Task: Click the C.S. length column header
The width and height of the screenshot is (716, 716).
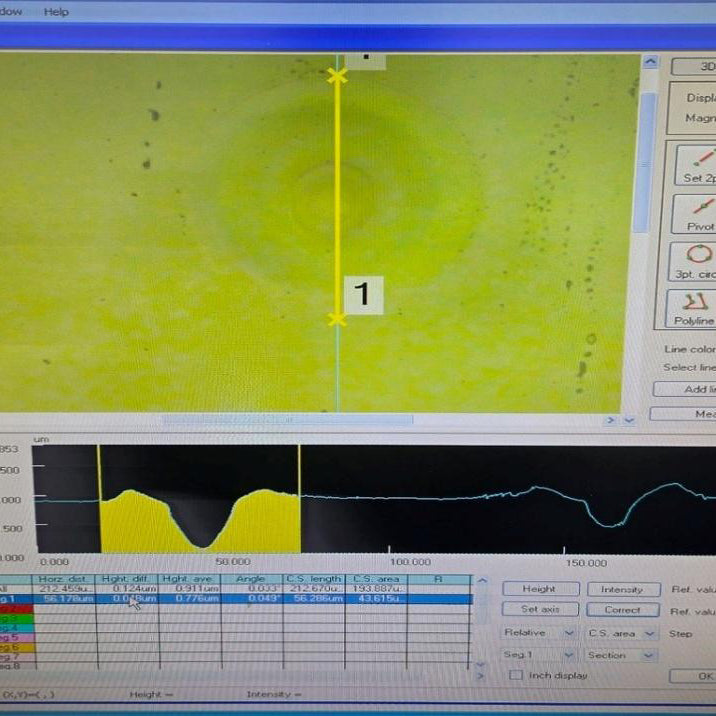Action: click(x=314, y=579)
